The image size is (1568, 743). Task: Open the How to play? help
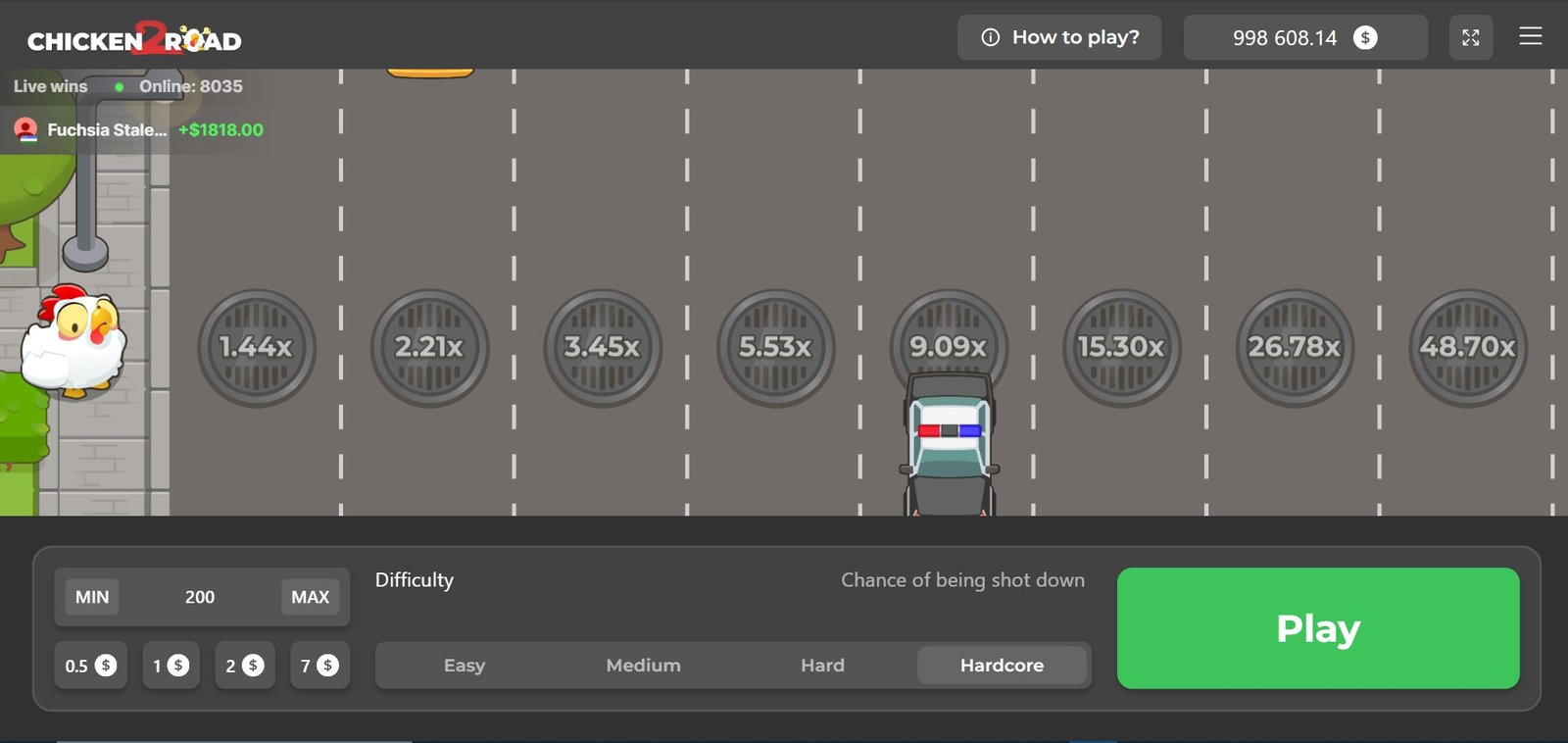click(1059, 38)
